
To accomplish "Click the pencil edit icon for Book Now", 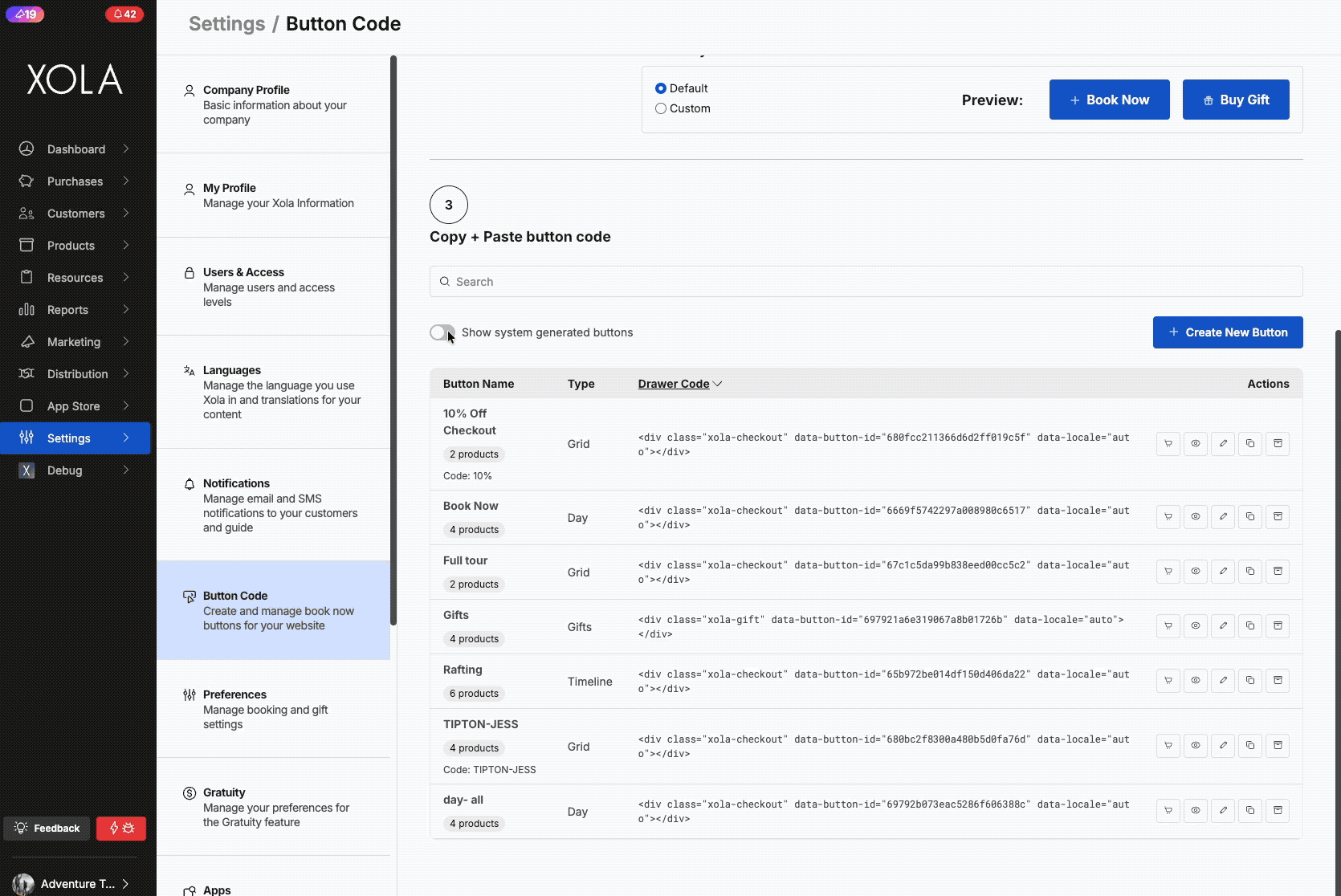I will point(1223,517).
